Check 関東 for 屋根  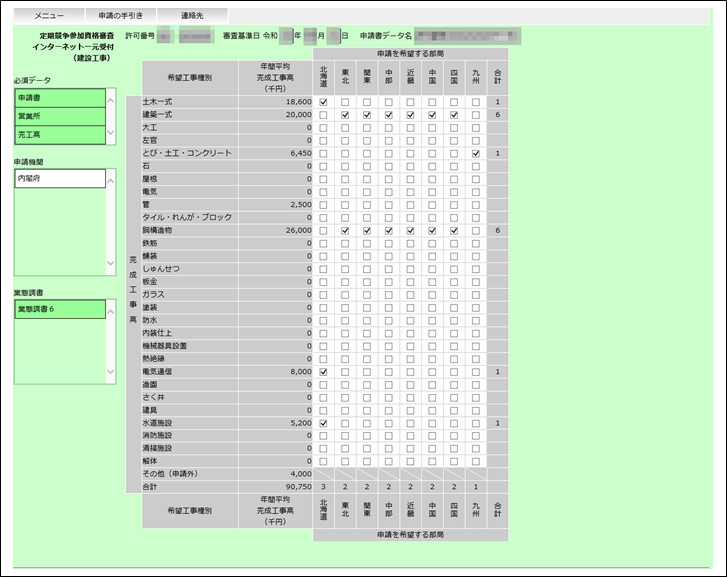[367, 179]
